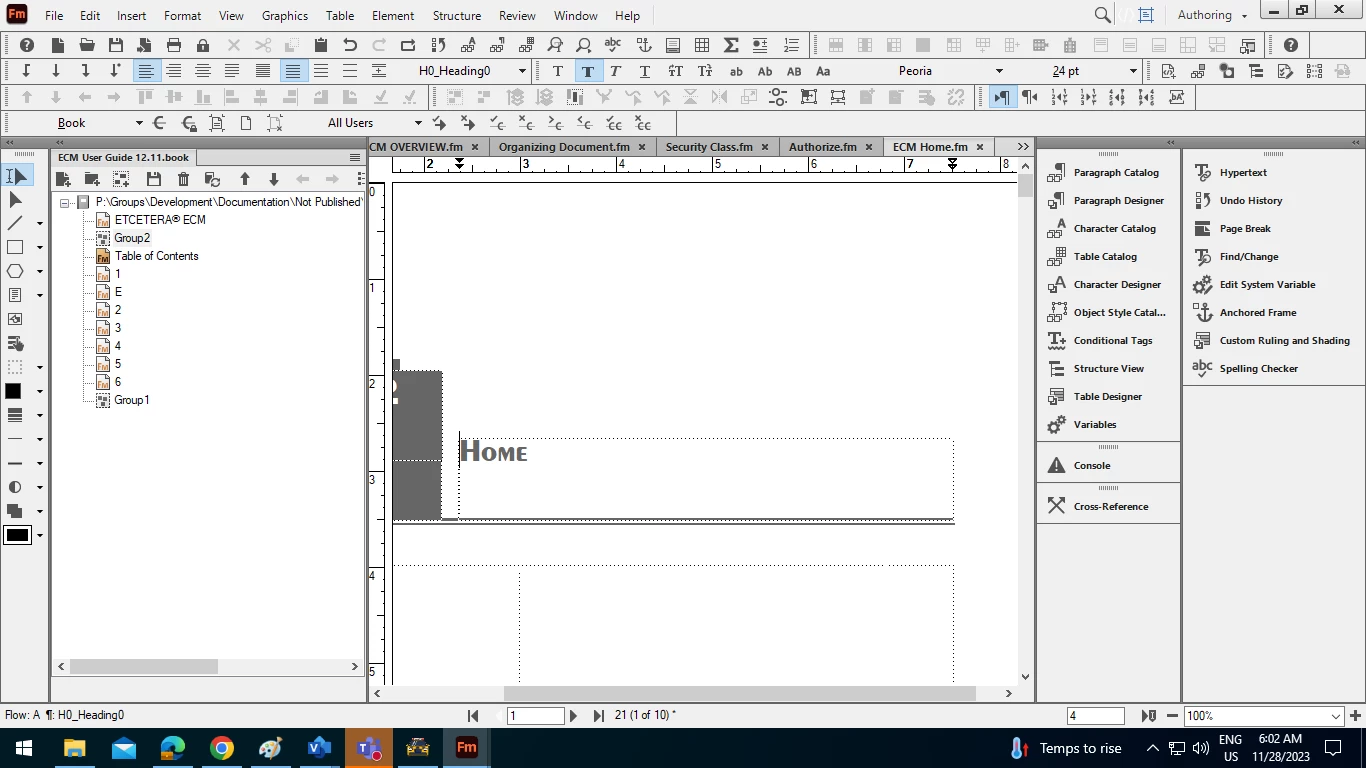The image size is (1366, 768).
Task: Open the Book view dropdown
Action: [139, 123]
